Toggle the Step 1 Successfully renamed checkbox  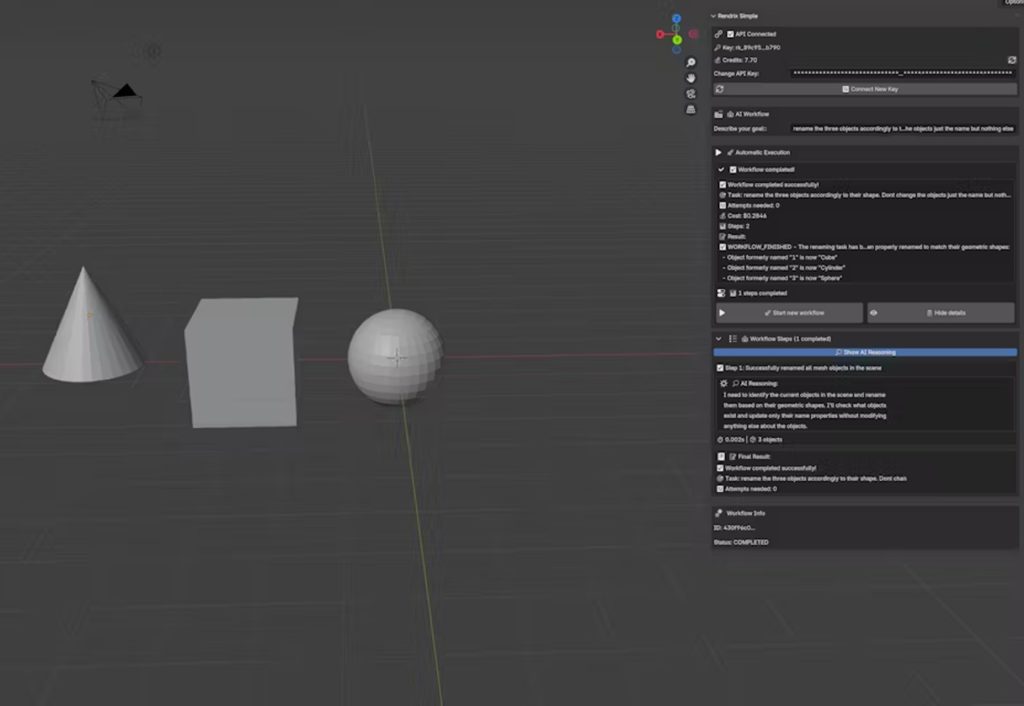[x=720, y=368]
